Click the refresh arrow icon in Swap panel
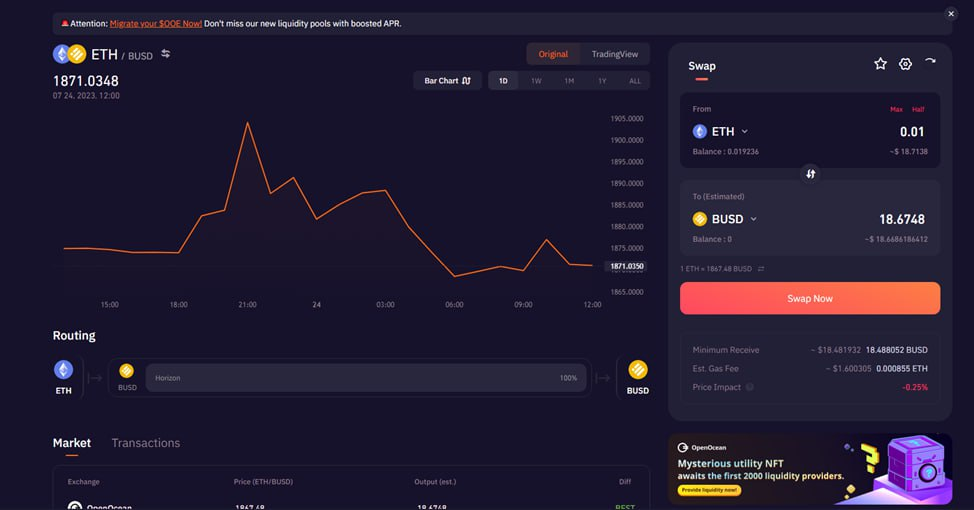Screen dimensions: 974x510 tap(930, 61)
